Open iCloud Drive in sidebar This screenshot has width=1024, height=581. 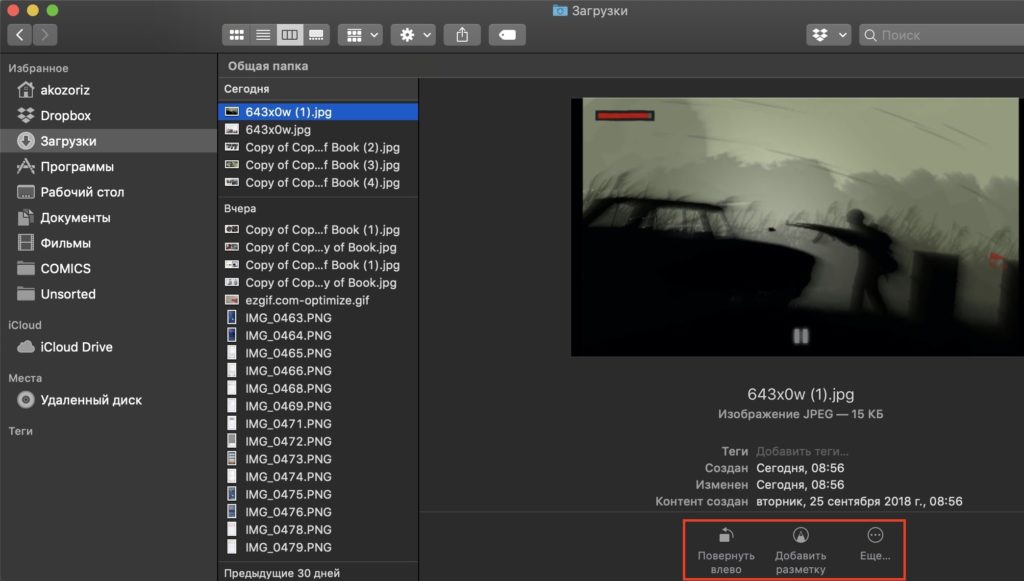76,347
